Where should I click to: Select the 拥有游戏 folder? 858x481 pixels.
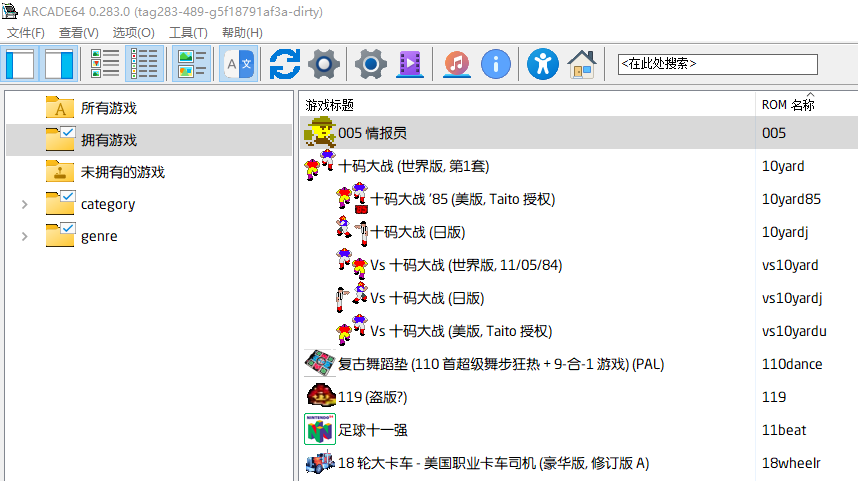109,140
